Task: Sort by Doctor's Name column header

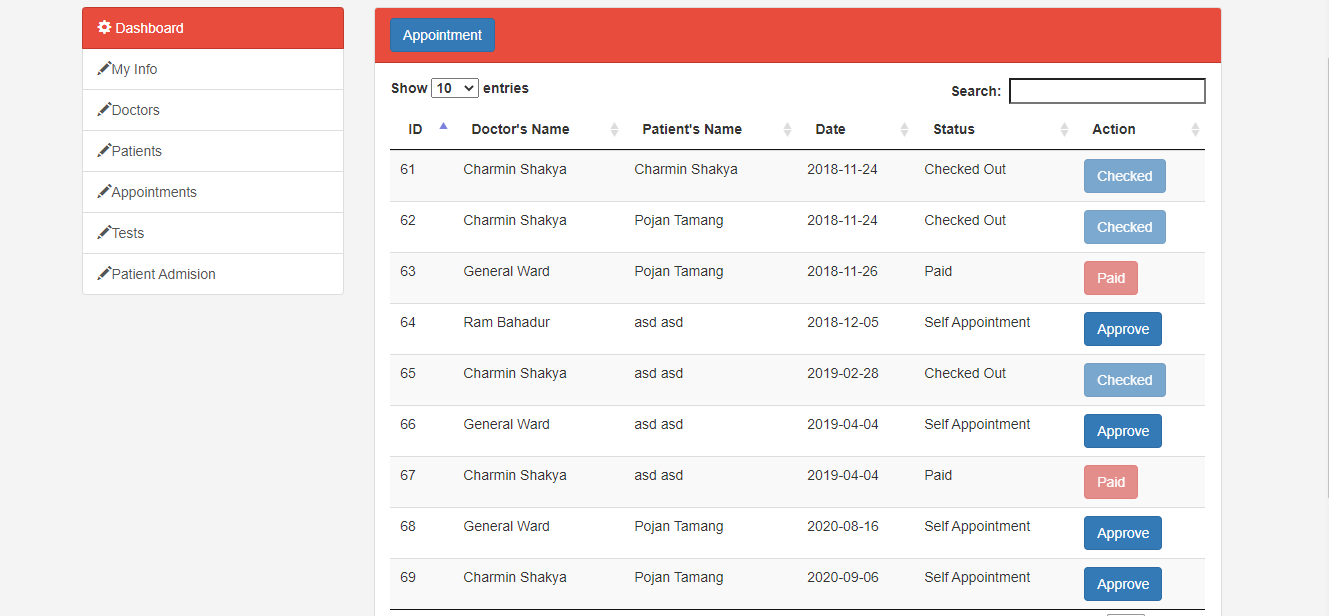Action: pyautogui.click(x=520, y=129)
